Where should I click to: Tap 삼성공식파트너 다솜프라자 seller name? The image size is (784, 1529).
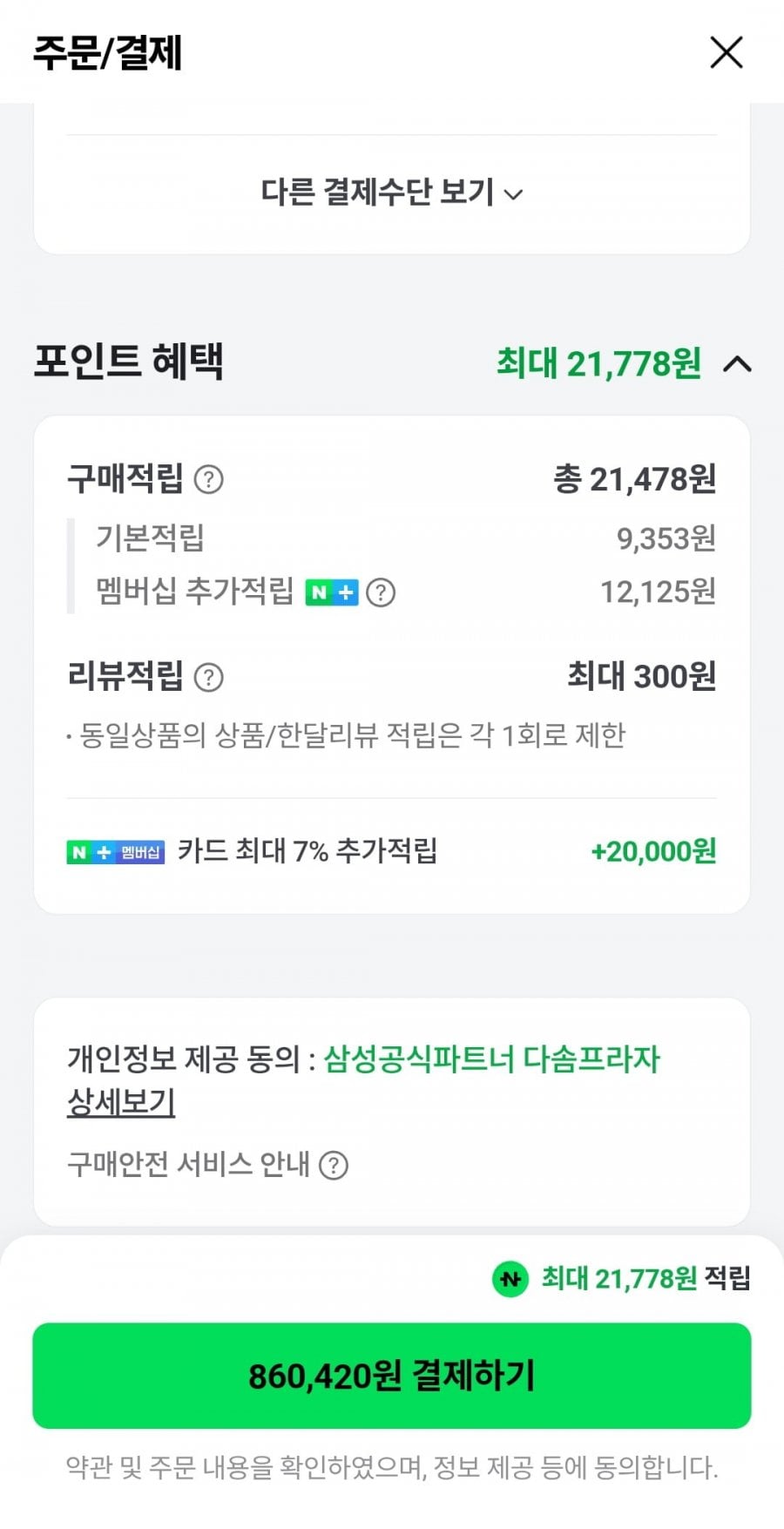coord(492,1059)
